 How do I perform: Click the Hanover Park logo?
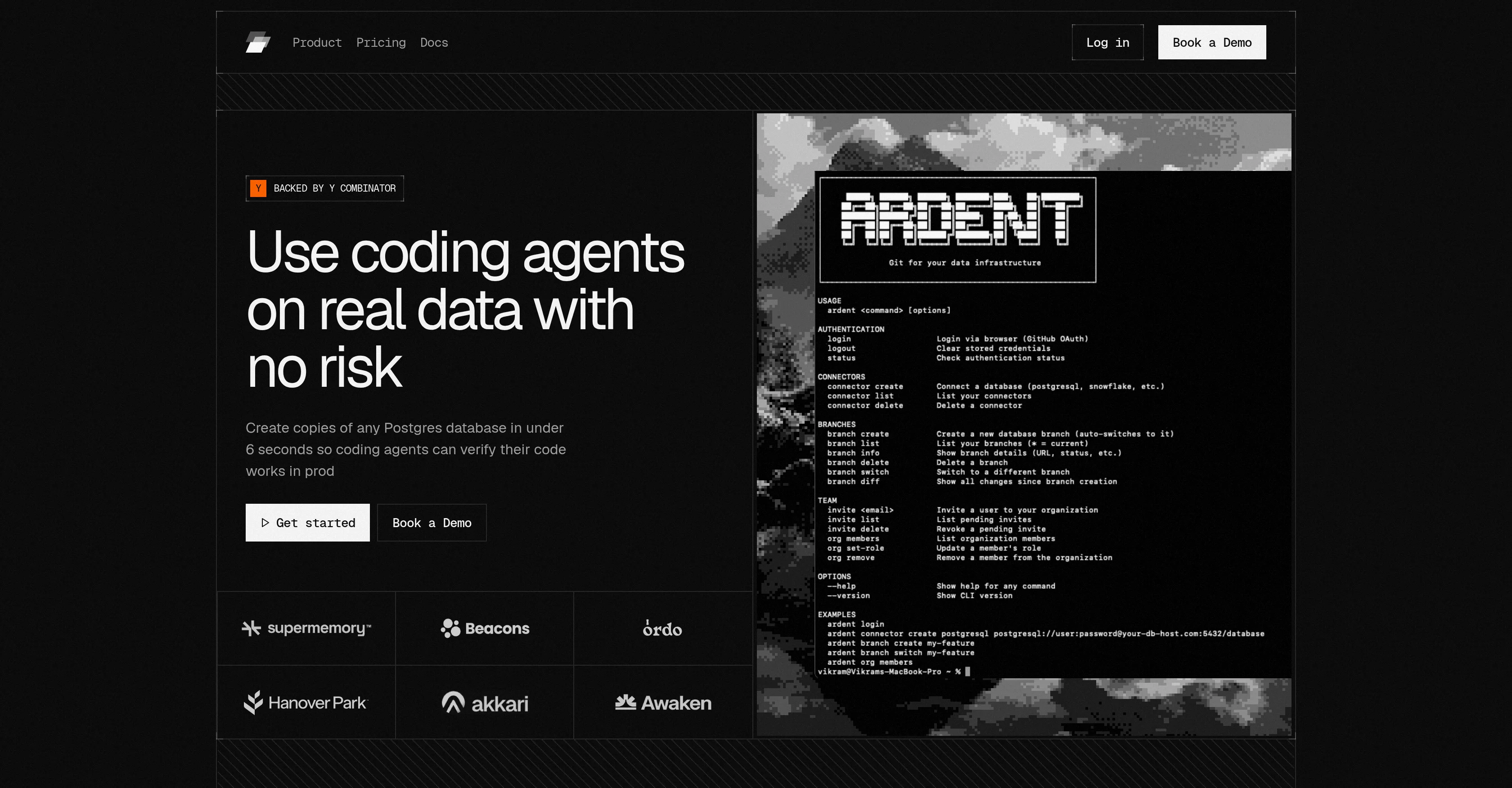tap(306, 703)
